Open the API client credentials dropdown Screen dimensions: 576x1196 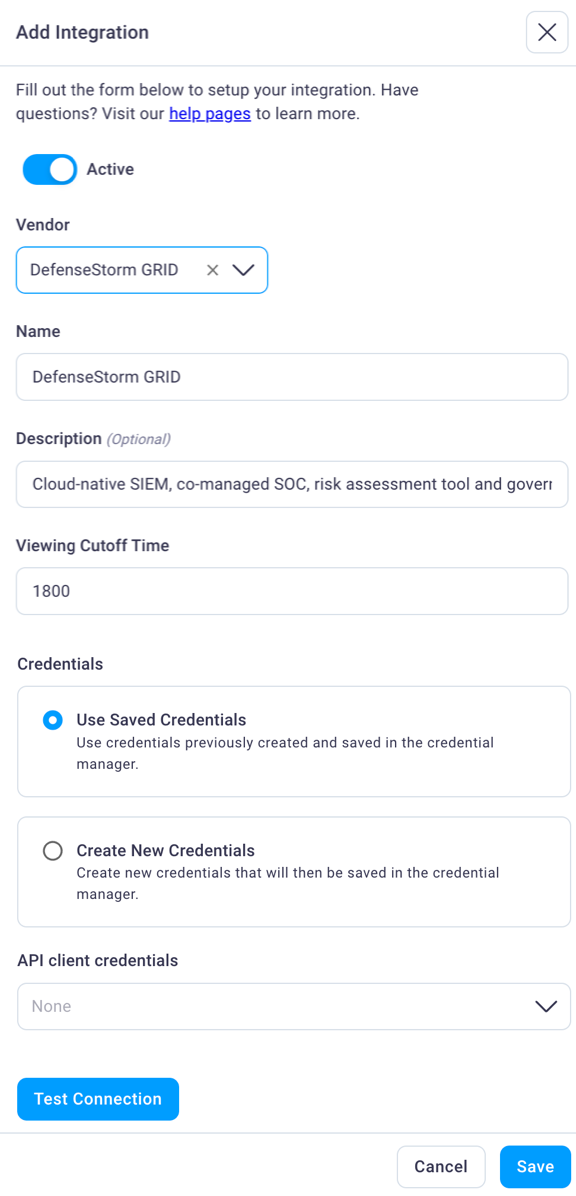point(294,1006)
